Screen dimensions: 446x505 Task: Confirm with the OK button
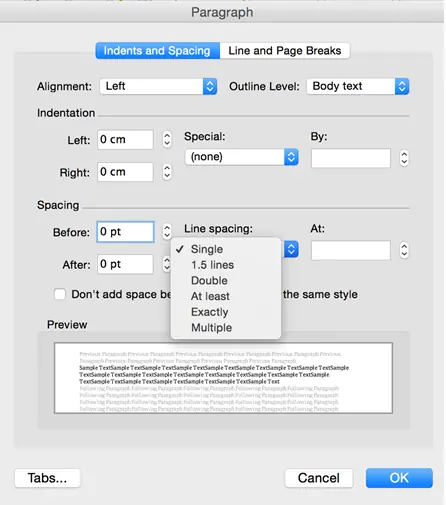coord(399,478)
